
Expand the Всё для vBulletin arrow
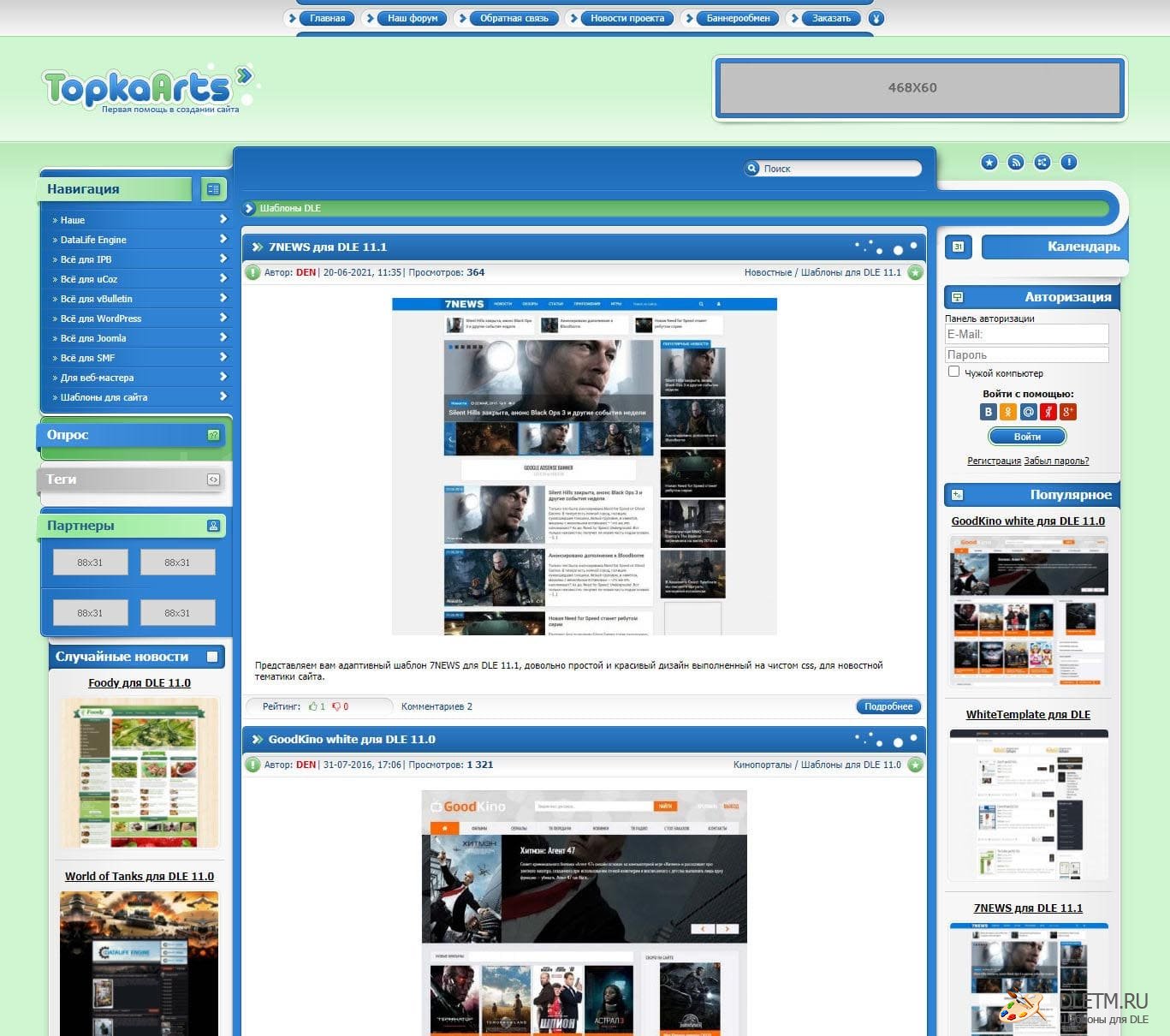(x=223, y=298)
